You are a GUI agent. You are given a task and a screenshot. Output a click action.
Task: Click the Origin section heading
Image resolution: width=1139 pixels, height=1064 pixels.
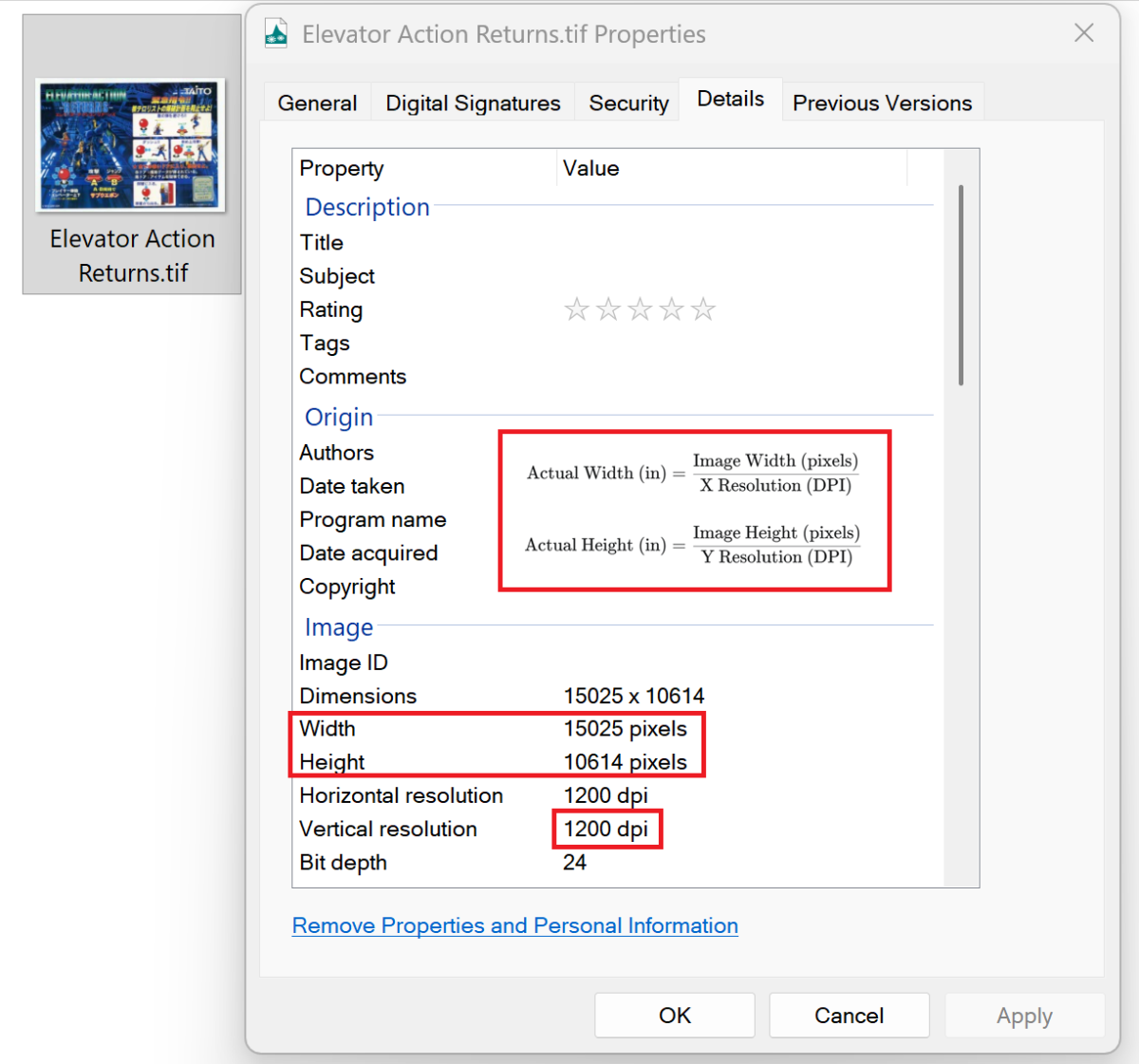click(x=339, y=417)
